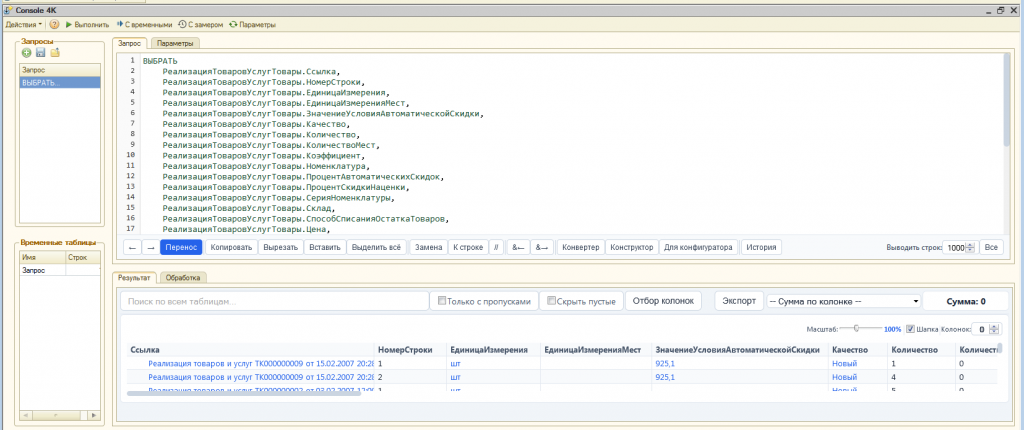
Task: Click the Экспорт button
Action: coord(739,301)
